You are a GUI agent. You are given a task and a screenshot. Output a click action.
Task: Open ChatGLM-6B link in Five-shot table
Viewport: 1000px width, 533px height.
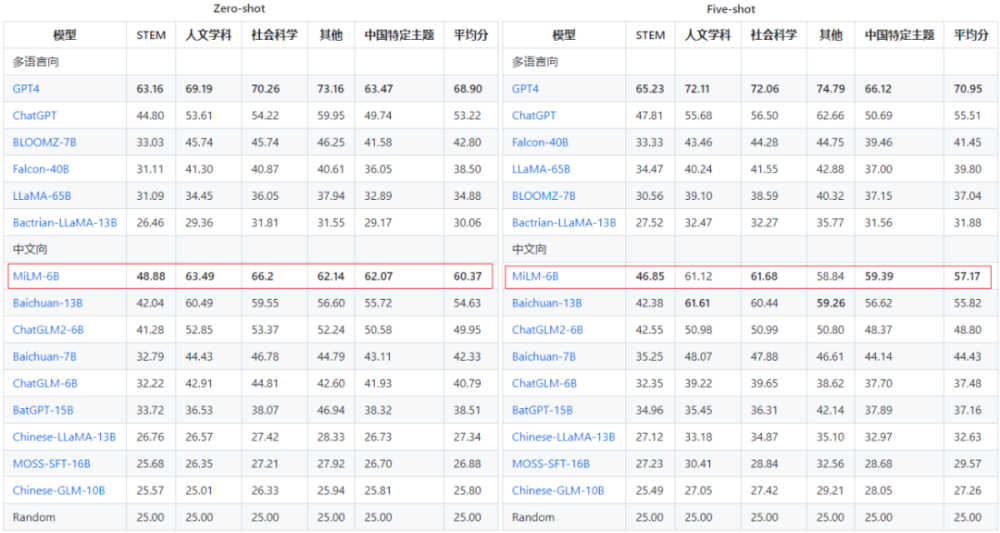point(545,383)
